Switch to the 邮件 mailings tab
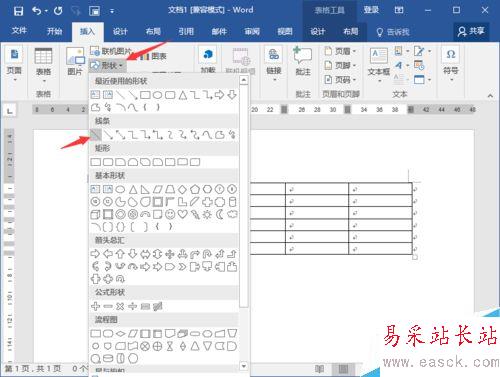This screenshot has height=377, width=500. pos(219,31)
